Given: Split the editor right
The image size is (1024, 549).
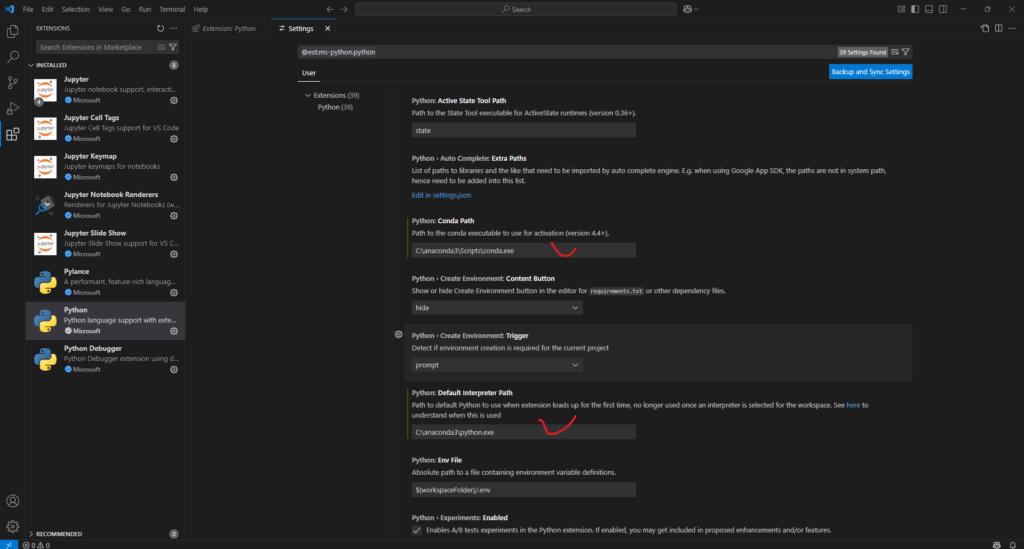Looking at the screenshot, I should click(999, 29).
